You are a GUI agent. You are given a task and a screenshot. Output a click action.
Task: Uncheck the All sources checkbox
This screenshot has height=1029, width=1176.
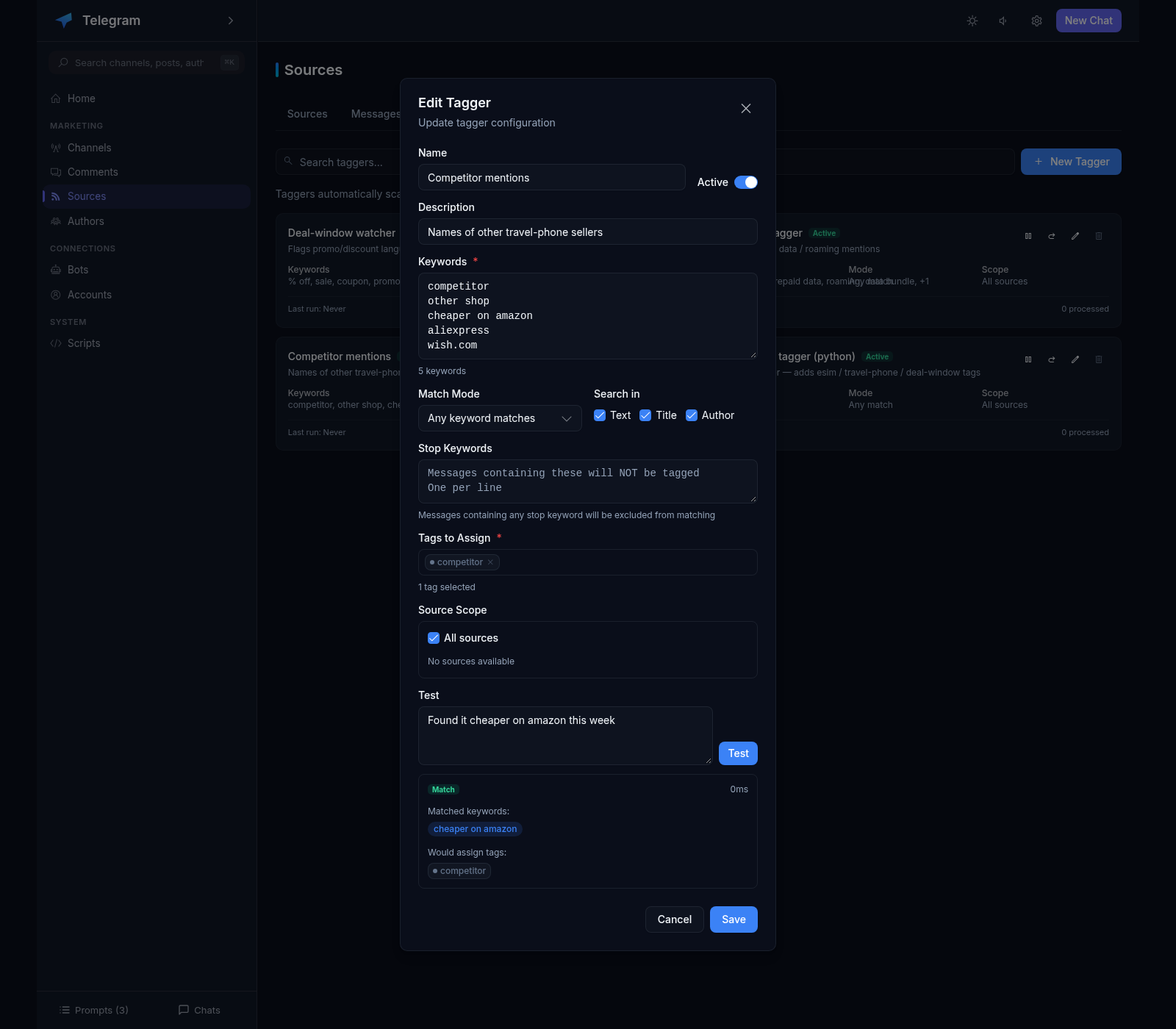point(434,638)
